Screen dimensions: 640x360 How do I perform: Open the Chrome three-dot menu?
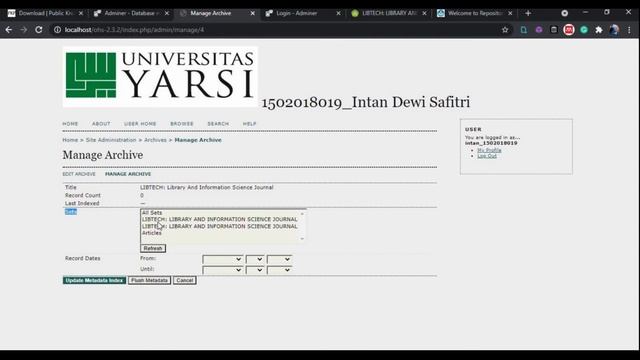pyautogui.click(x=629, y=30)
